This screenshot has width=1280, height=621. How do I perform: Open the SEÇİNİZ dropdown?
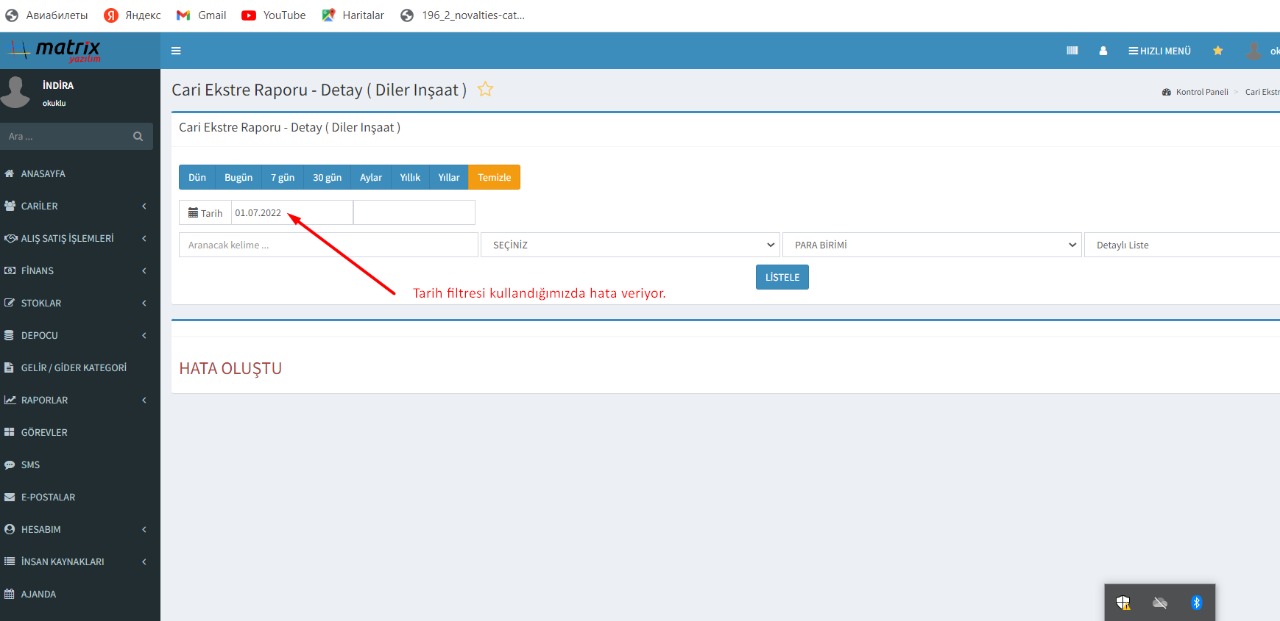(630, 245)
